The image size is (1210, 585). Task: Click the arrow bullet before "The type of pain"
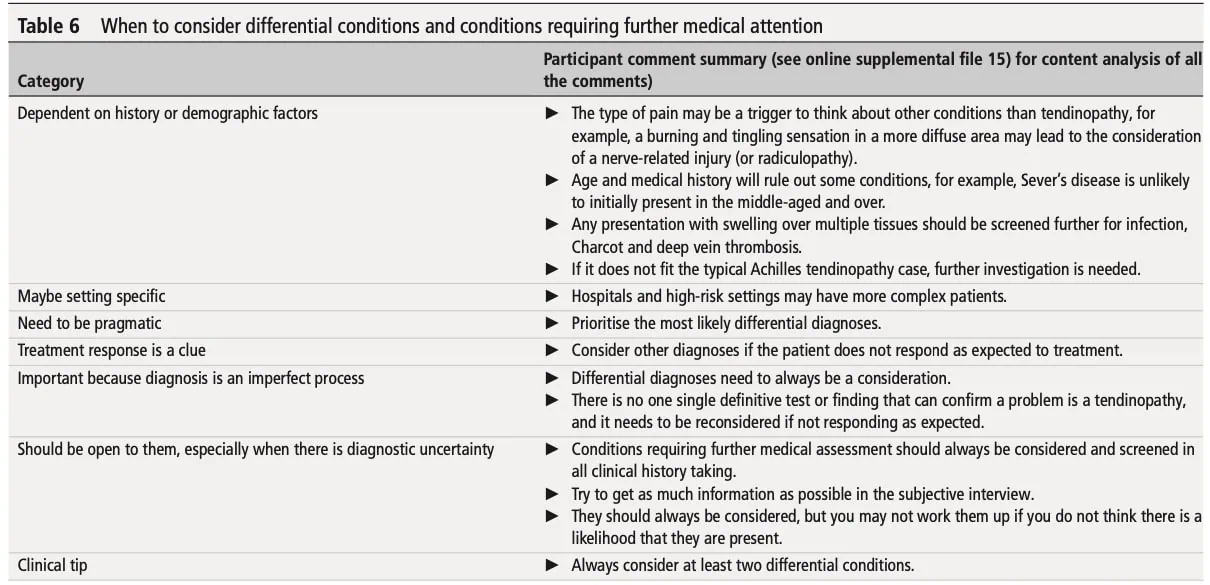click(x=551, y=114)
